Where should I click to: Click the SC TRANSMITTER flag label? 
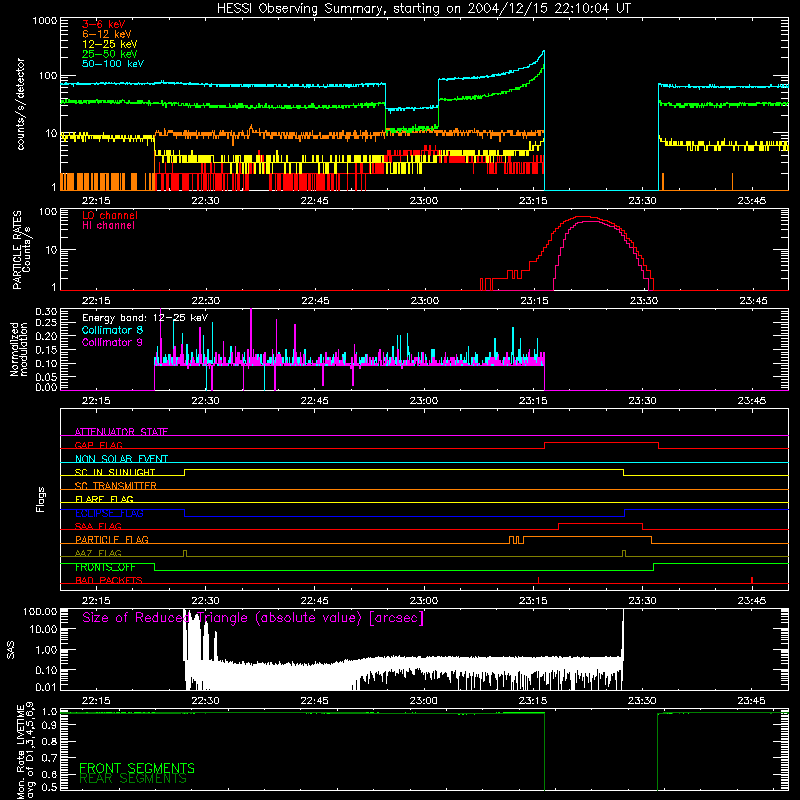click(x=115, y=486)
